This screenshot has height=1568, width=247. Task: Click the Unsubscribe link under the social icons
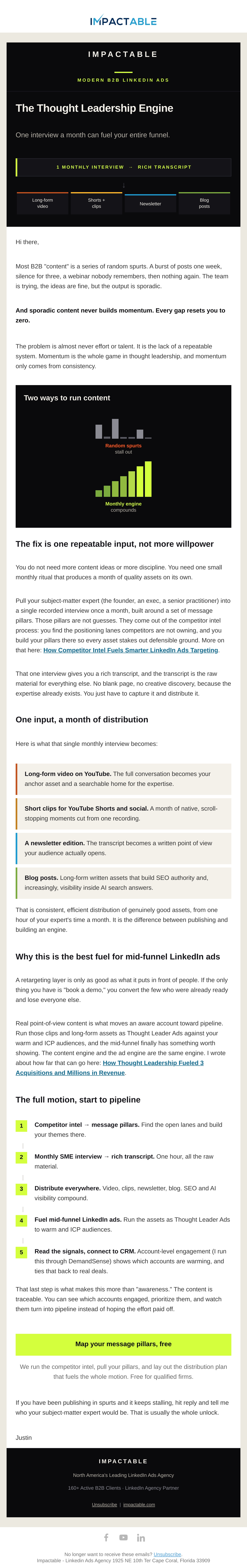[167, 1554]
